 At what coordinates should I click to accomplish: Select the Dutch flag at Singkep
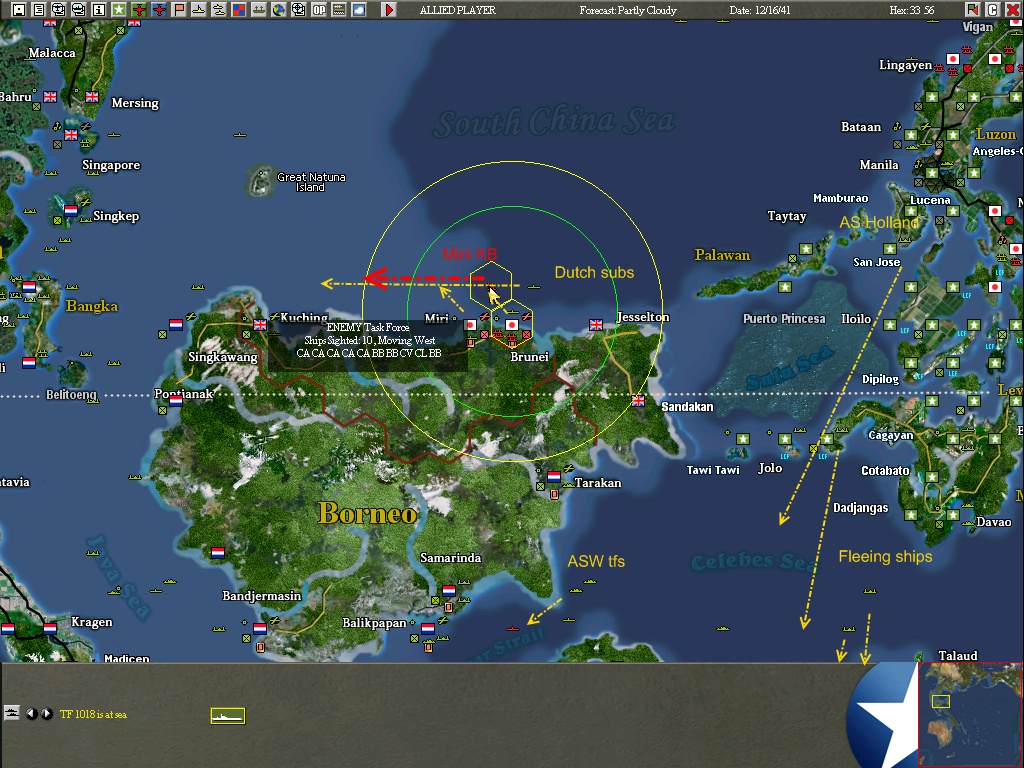point(71,210)
